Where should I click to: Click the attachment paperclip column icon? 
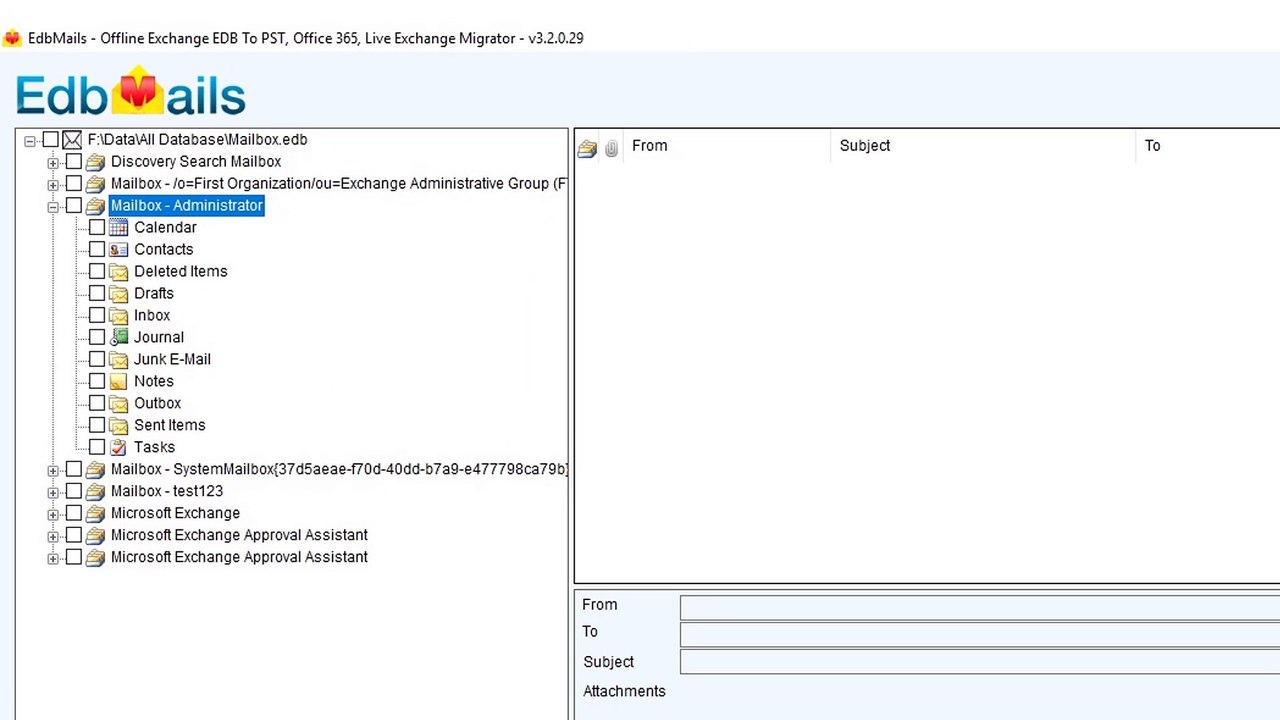[x=611, y=148]
